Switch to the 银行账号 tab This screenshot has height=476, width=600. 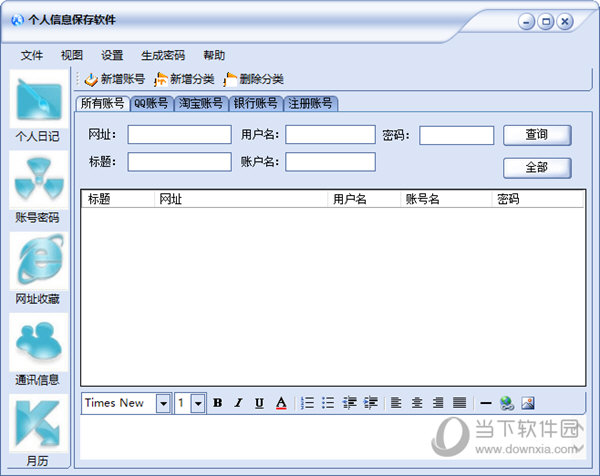(256, 103)
